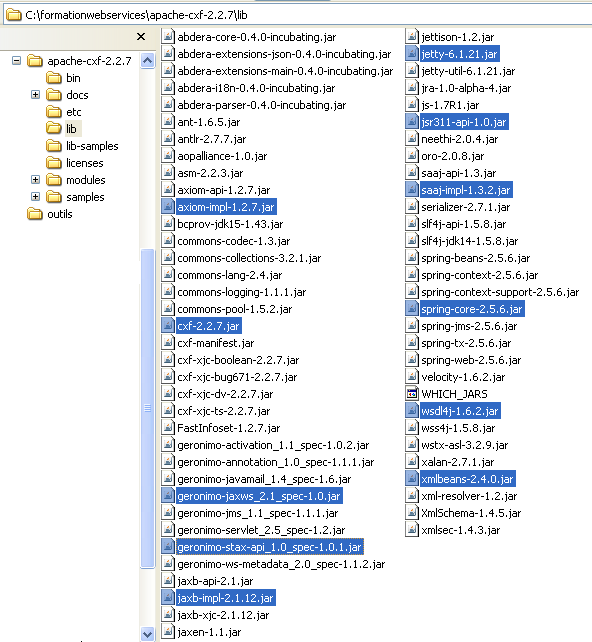This screenshot has height=642, width=592.
Task: Select file abdera-extensions-json-0.4.0-incubating.jar
Action: (x=284, y=54)
